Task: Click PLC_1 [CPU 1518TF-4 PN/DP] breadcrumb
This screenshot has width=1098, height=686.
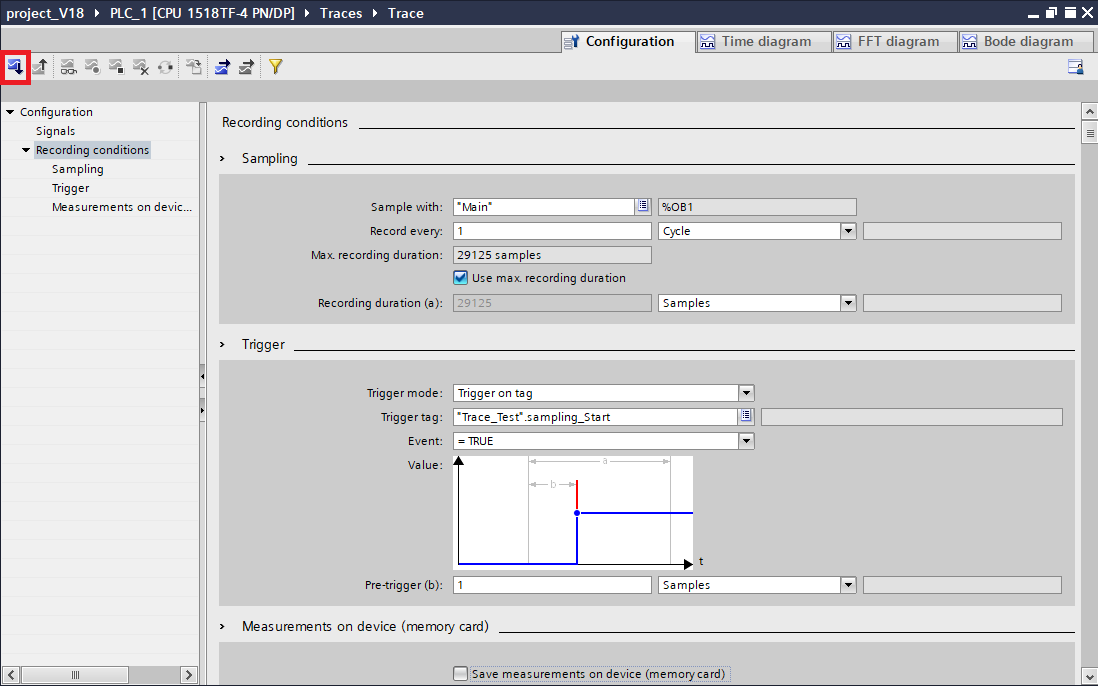Action: point(202,13)
